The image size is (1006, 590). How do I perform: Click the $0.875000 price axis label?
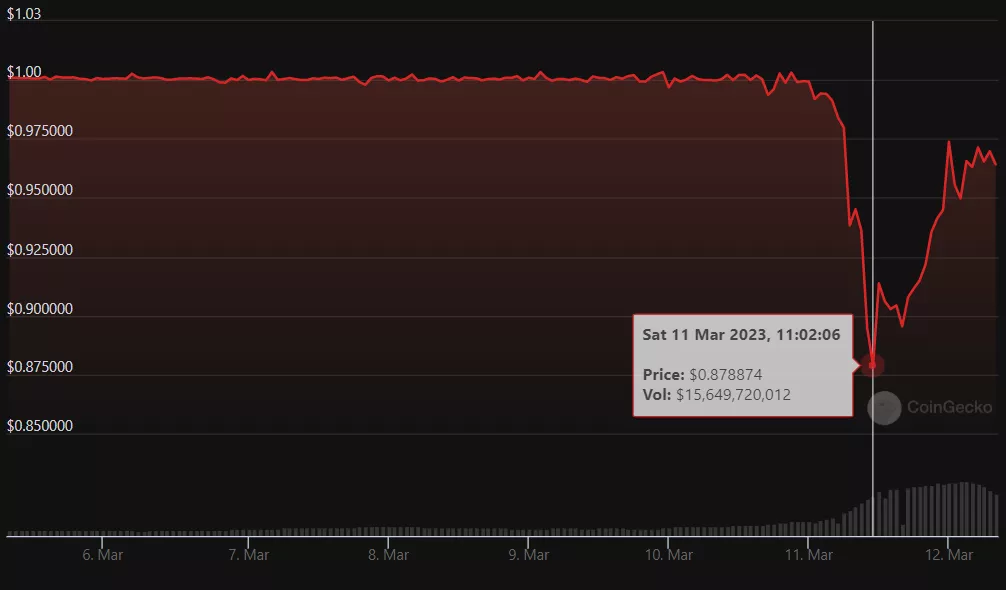[40, 367]
